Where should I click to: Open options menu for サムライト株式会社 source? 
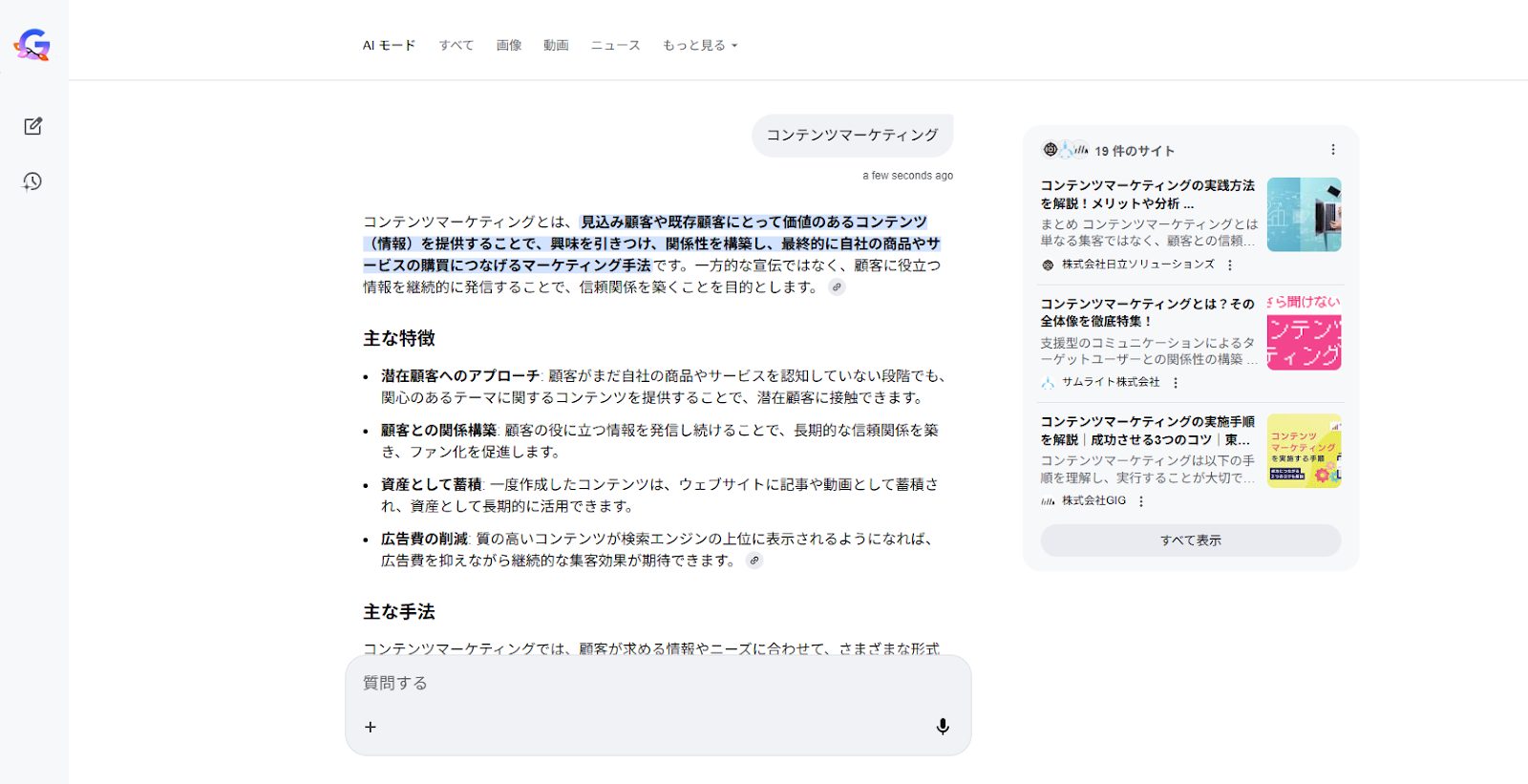[x=1176, y=383]
